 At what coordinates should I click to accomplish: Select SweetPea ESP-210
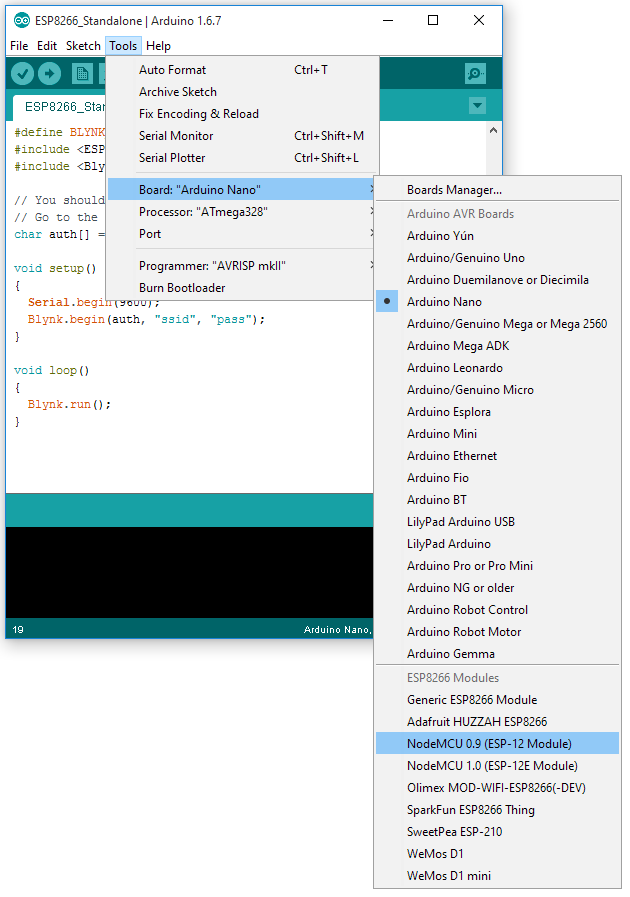[x=497, y=832]
